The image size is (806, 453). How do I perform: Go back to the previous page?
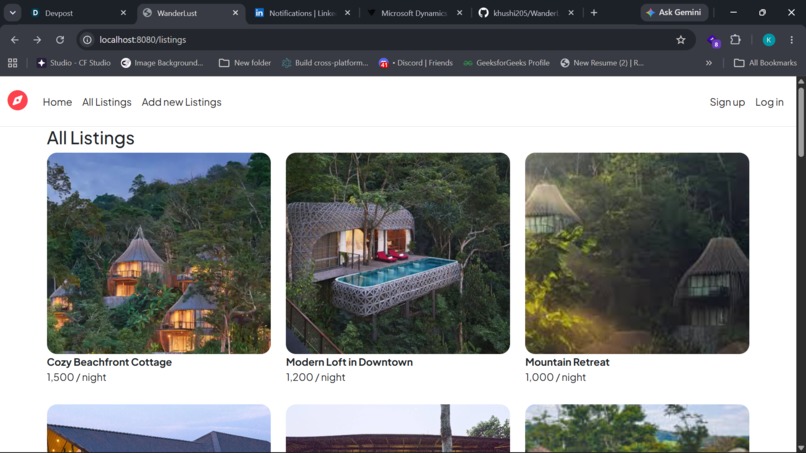click(14, 40)
